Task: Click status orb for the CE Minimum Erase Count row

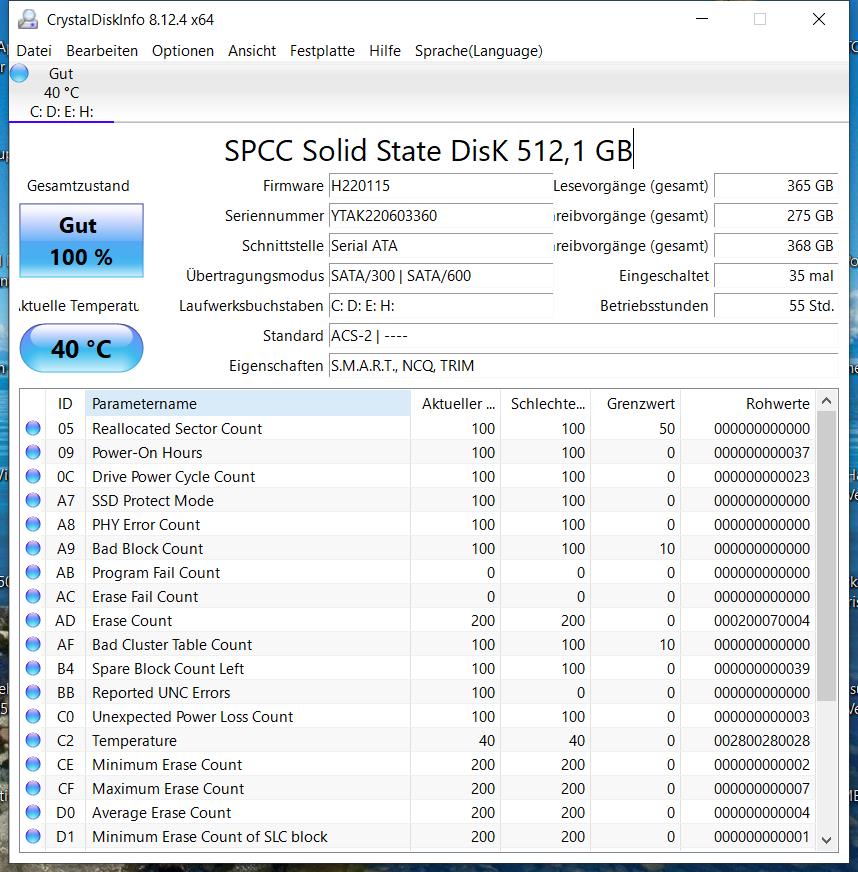Action: coord(33,764)
